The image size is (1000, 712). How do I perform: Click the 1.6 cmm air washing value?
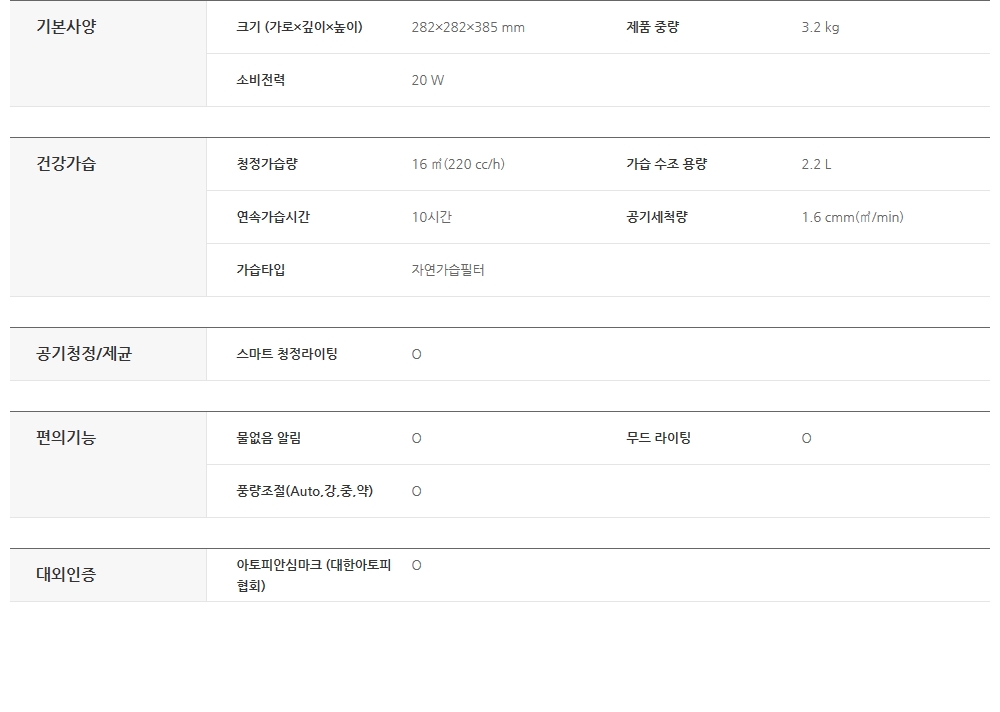[x=852, y=217]
